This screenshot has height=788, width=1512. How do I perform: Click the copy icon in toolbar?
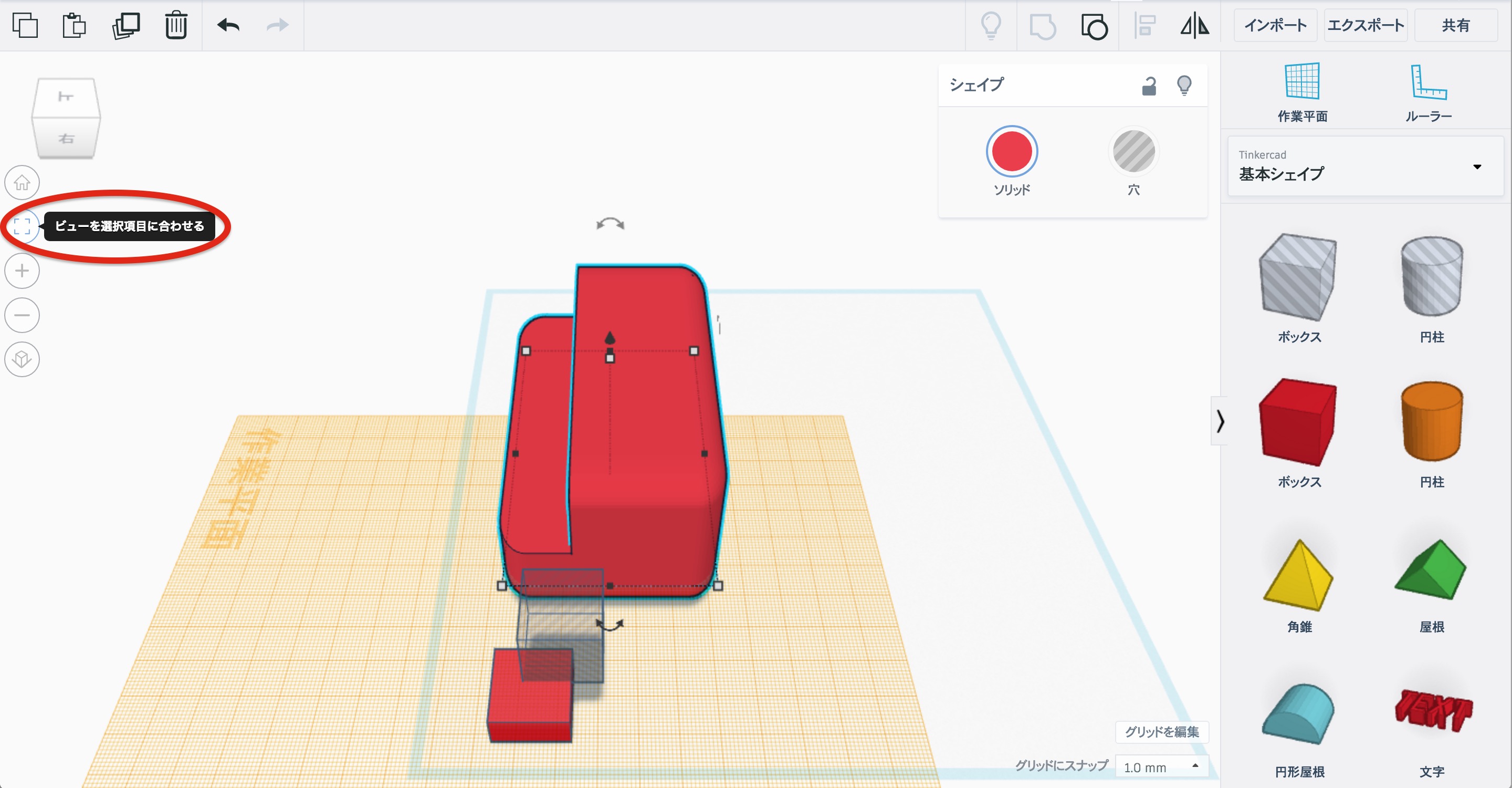pos(25,25)
